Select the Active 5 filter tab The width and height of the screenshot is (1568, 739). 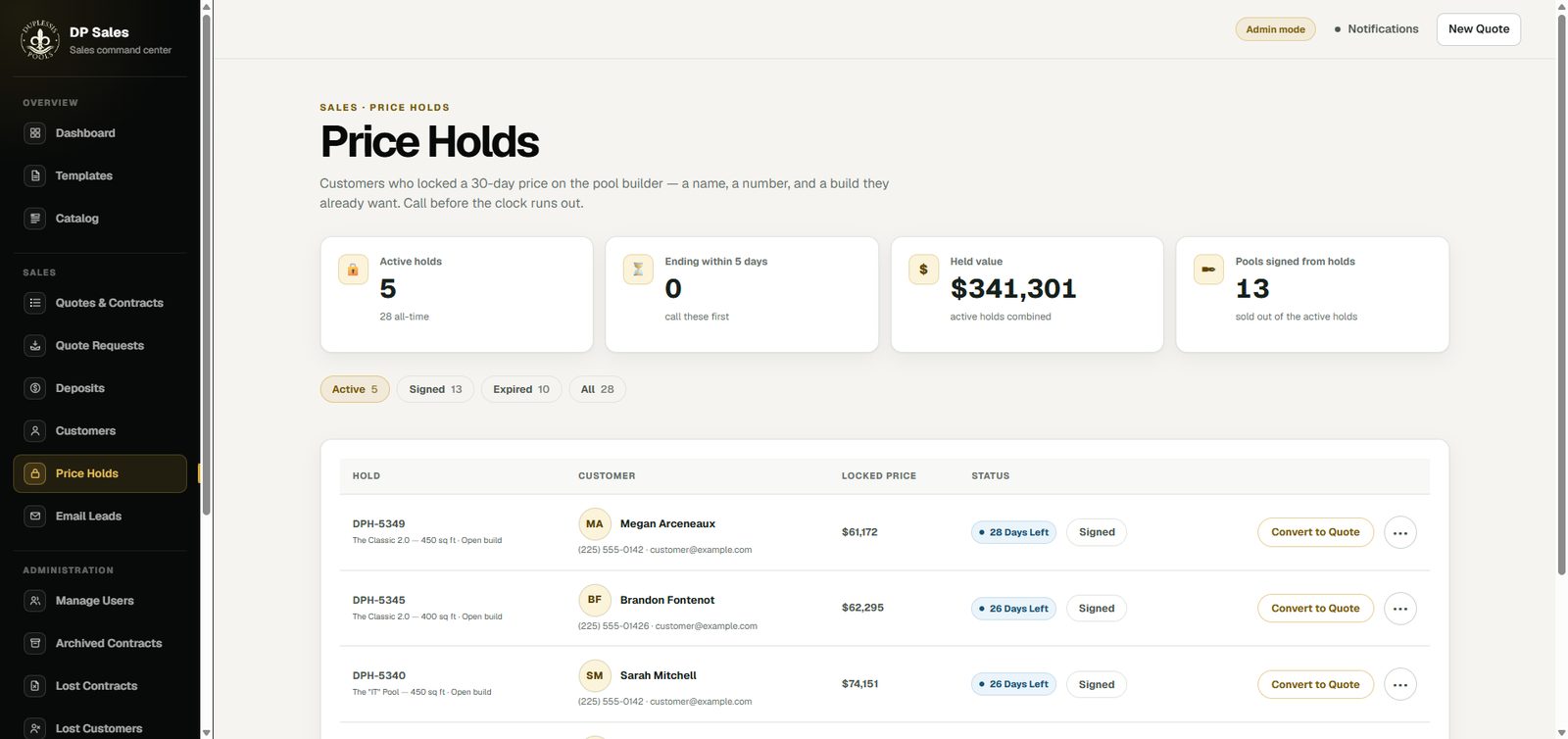click(355, 389)
